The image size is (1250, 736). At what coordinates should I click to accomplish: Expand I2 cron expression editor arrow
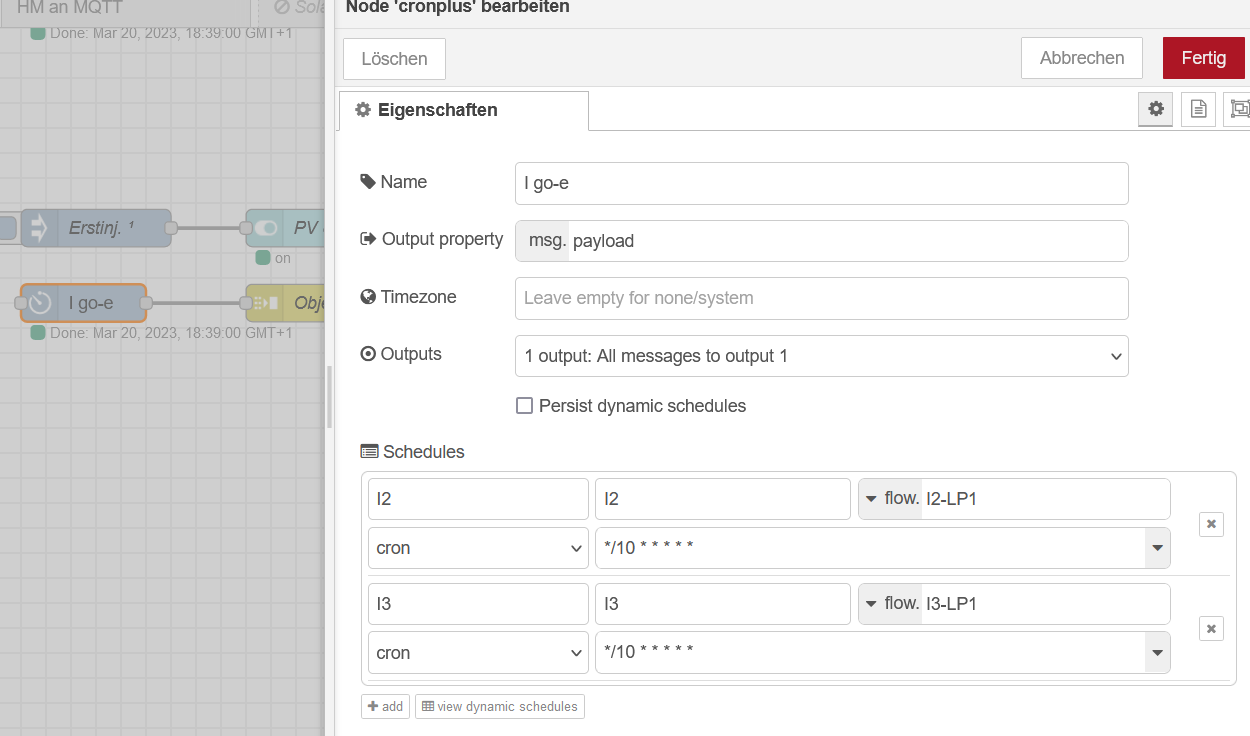1157,548
